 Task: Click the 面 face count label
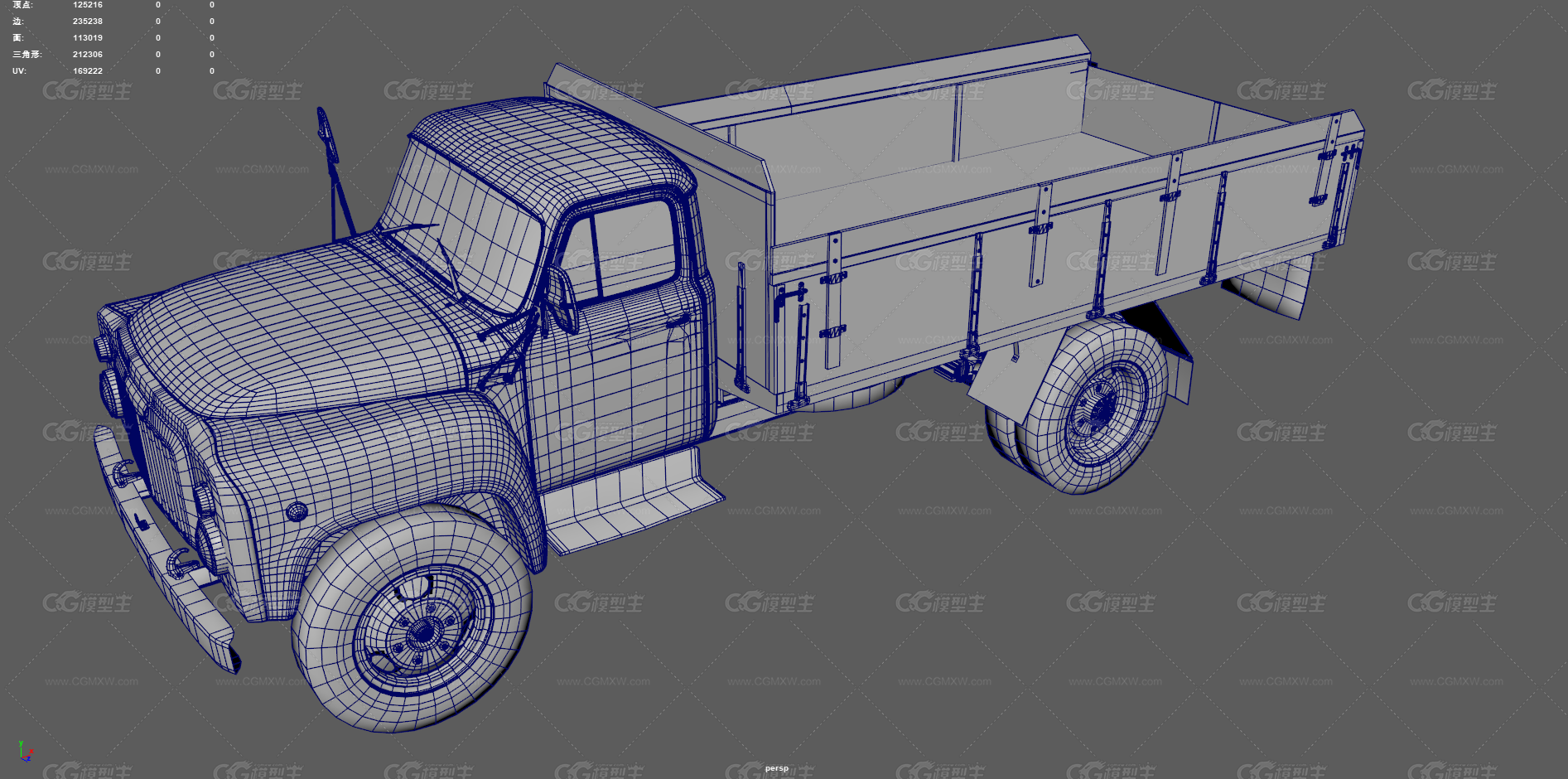tap(18, 38)
